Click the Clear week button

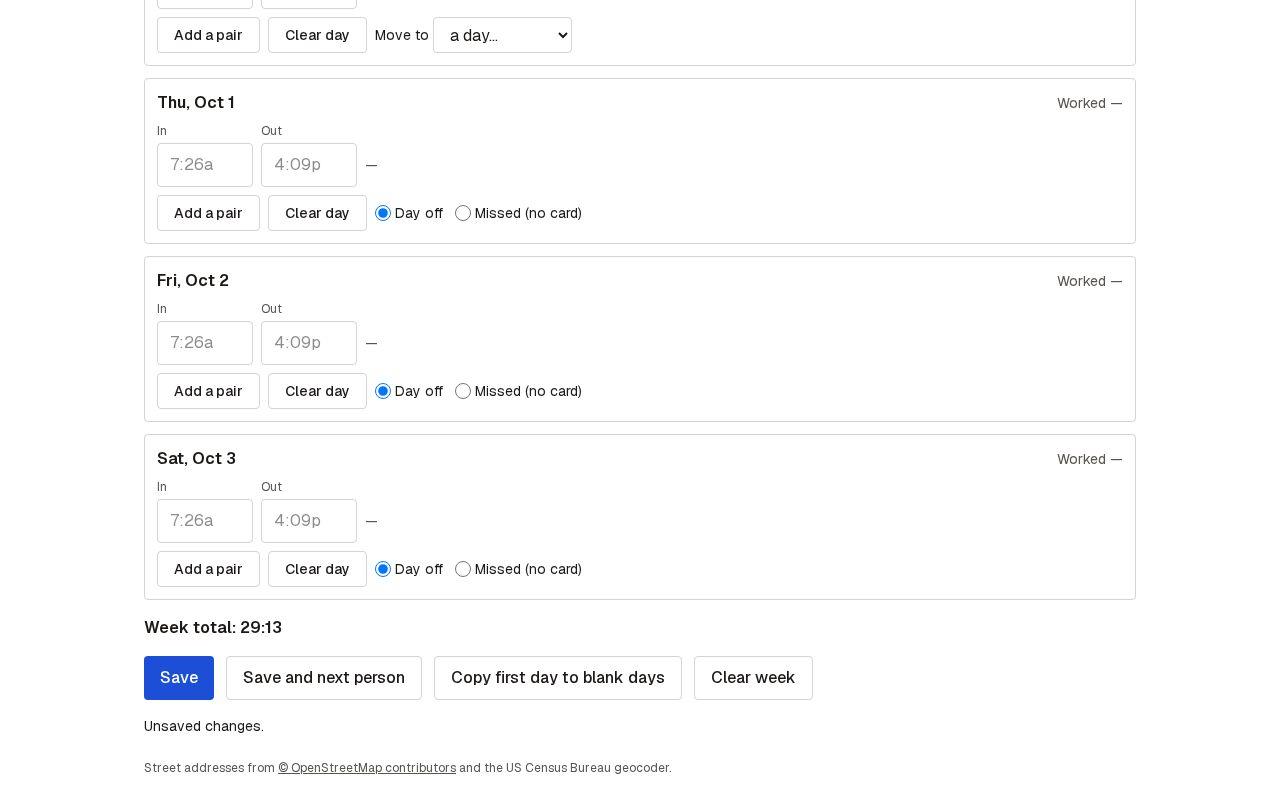(753, 678)
